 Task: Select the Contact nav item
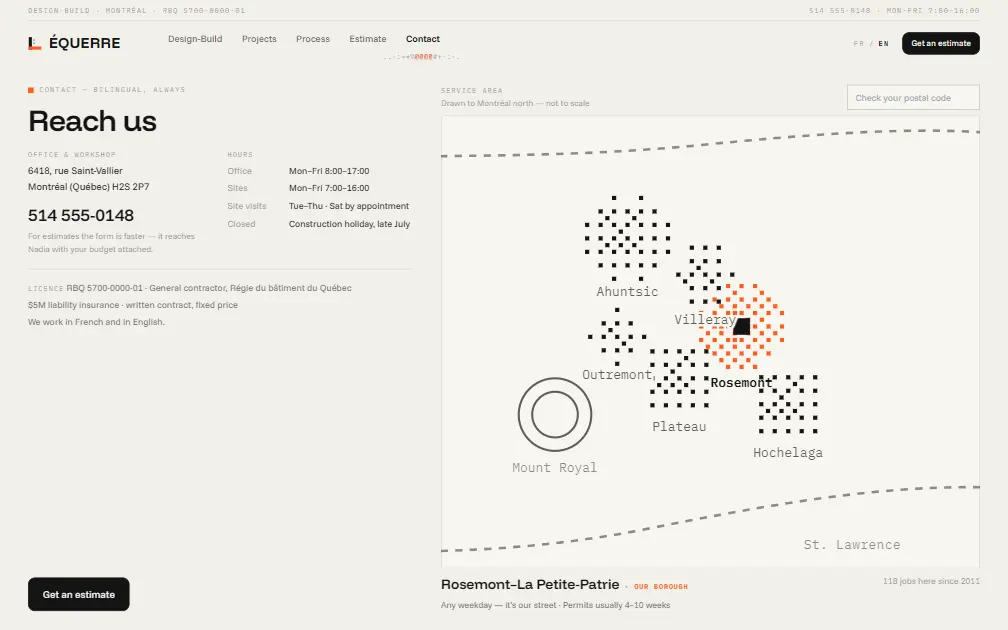coord(423,39)
